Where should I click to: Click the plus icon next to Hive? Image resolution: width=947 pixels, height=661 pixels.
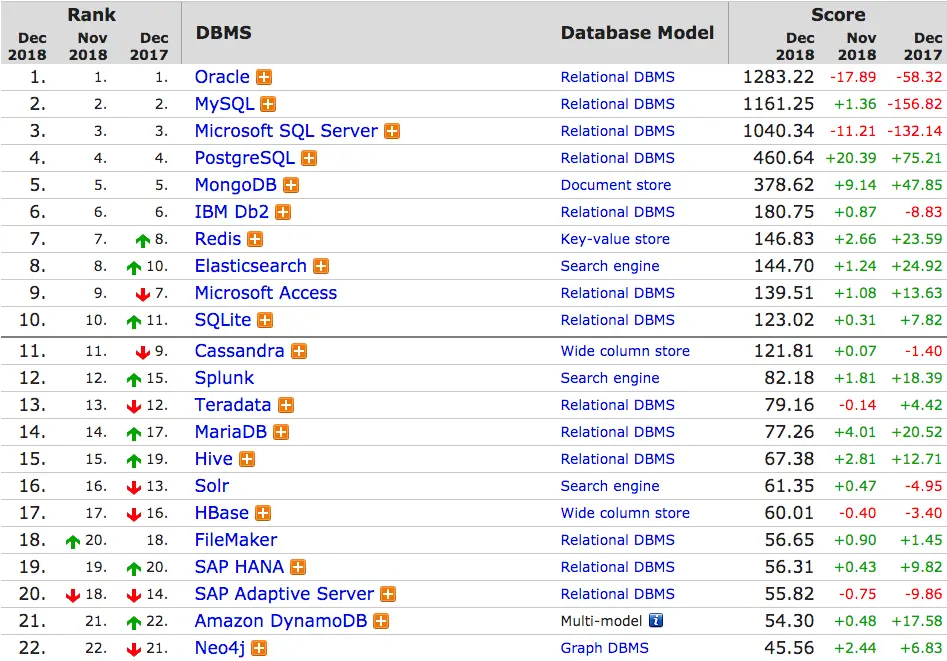pos(247,459)
